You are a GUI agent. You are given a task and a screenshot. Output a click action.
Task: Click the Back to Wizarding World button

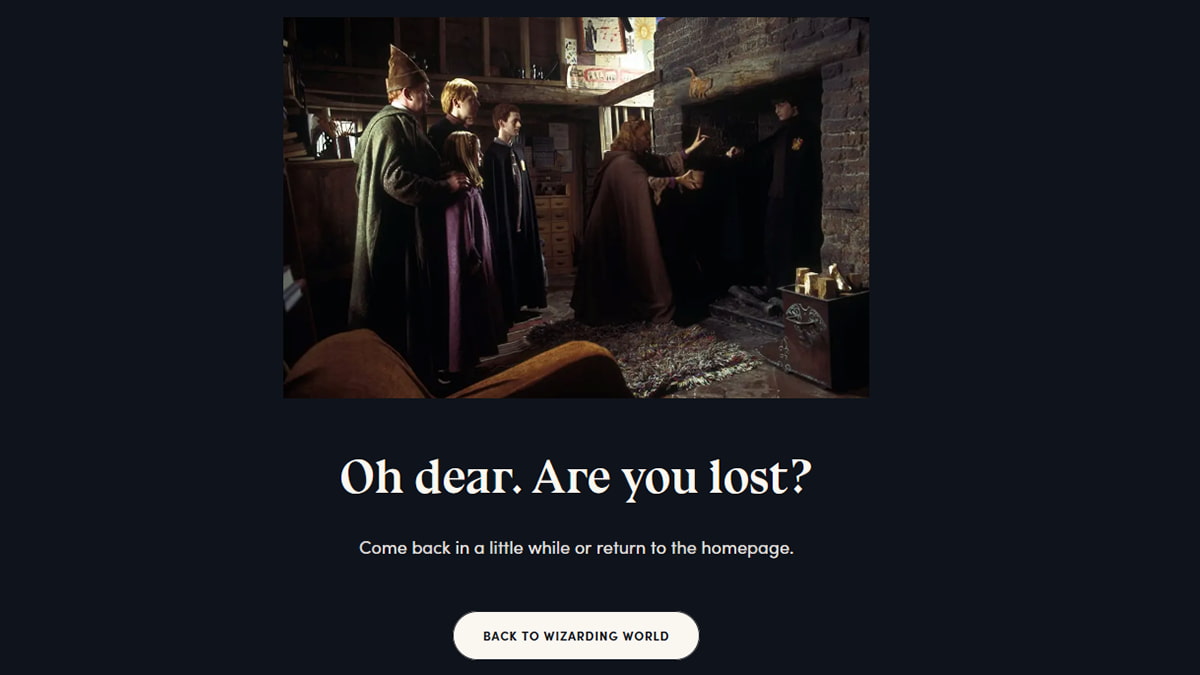[x=576, y=636]
